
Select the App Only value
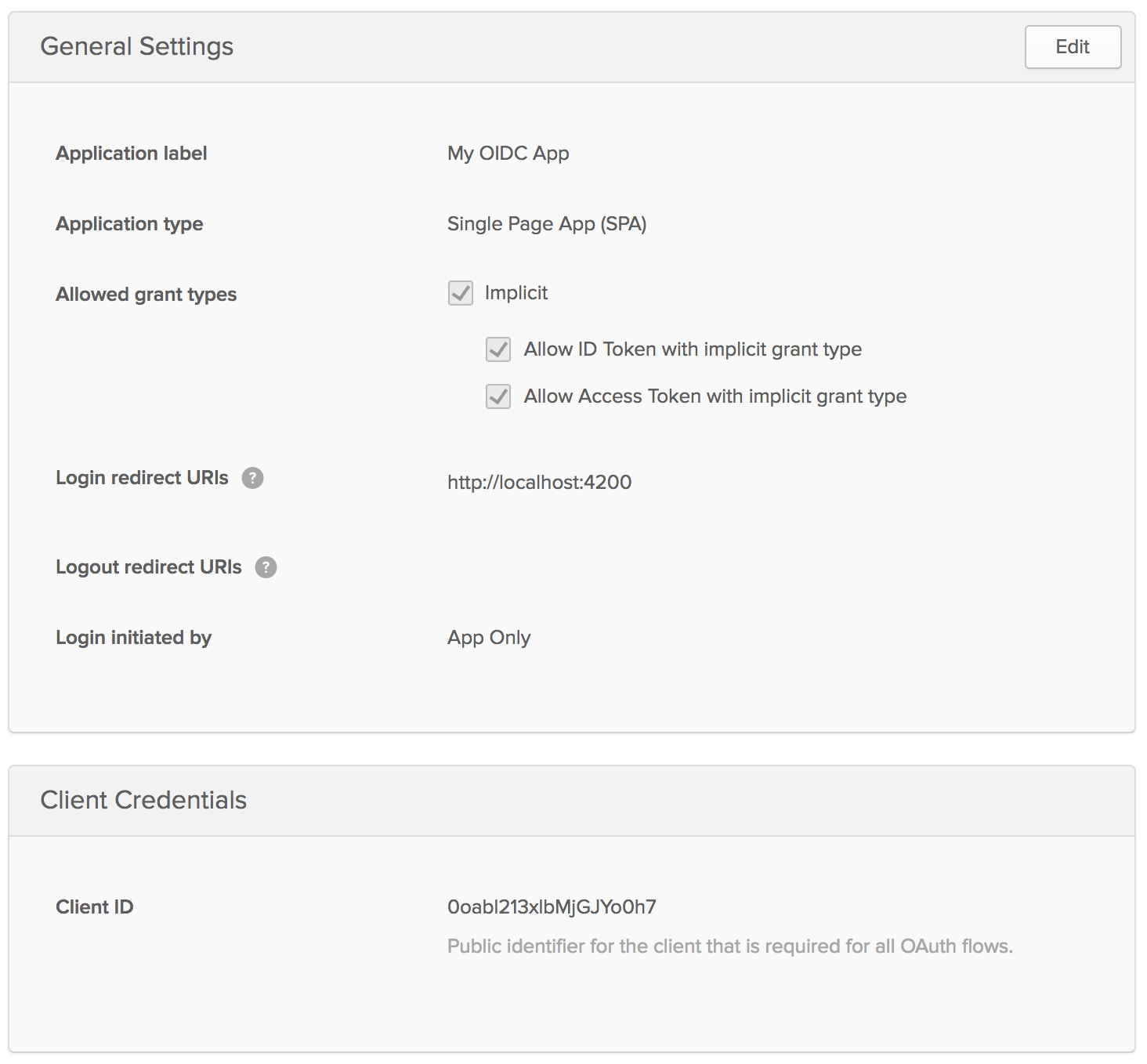[x=489, y=638]
